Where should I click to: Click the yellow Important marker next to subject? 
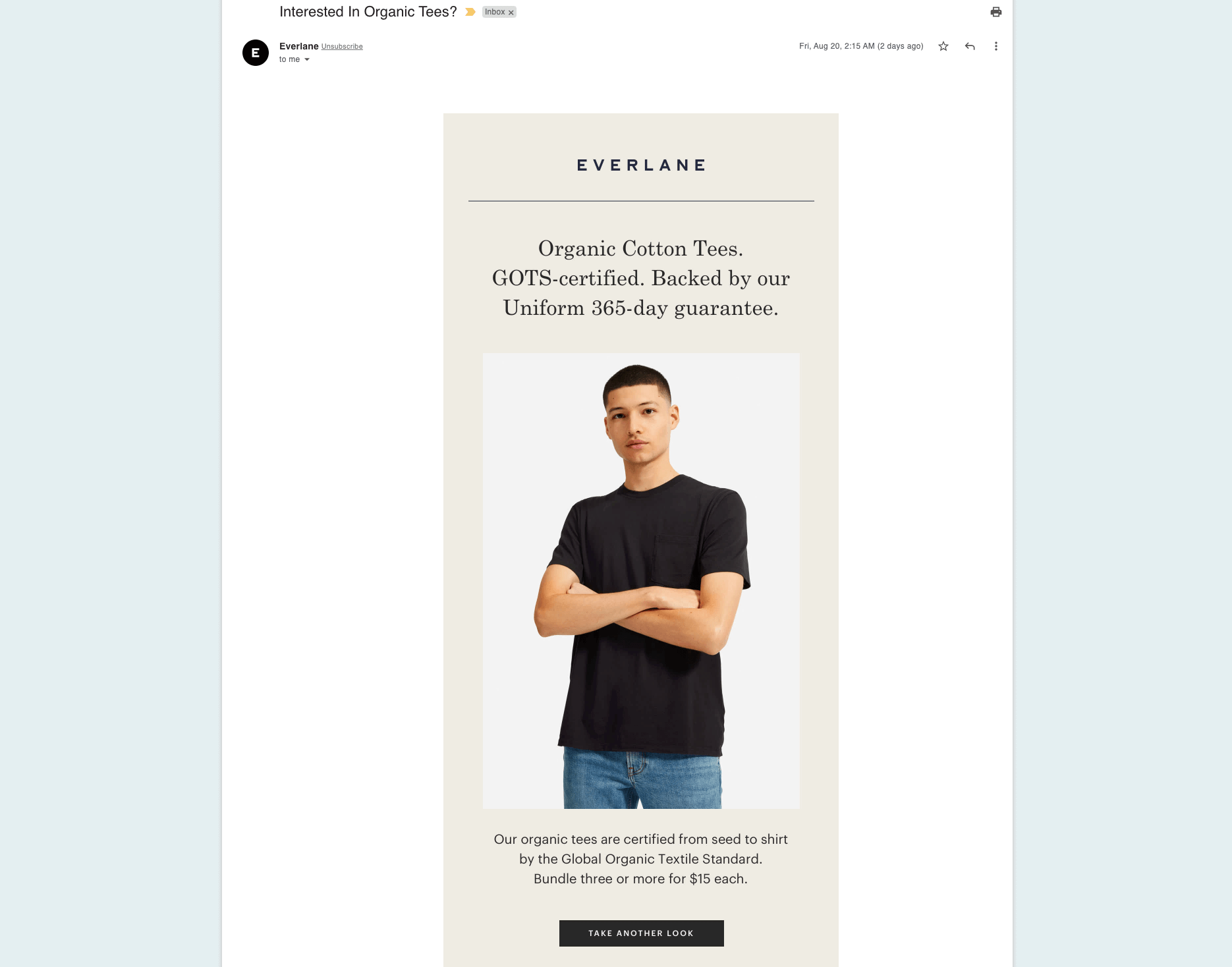(x=469, y=11)
